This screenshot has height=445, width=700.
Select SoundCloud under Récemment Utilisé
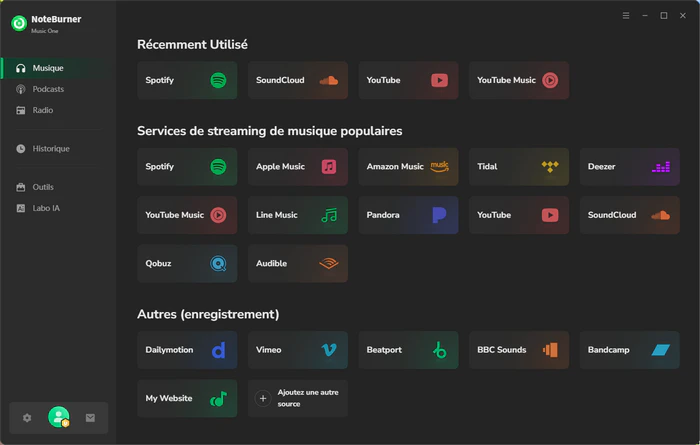(298, 80)
